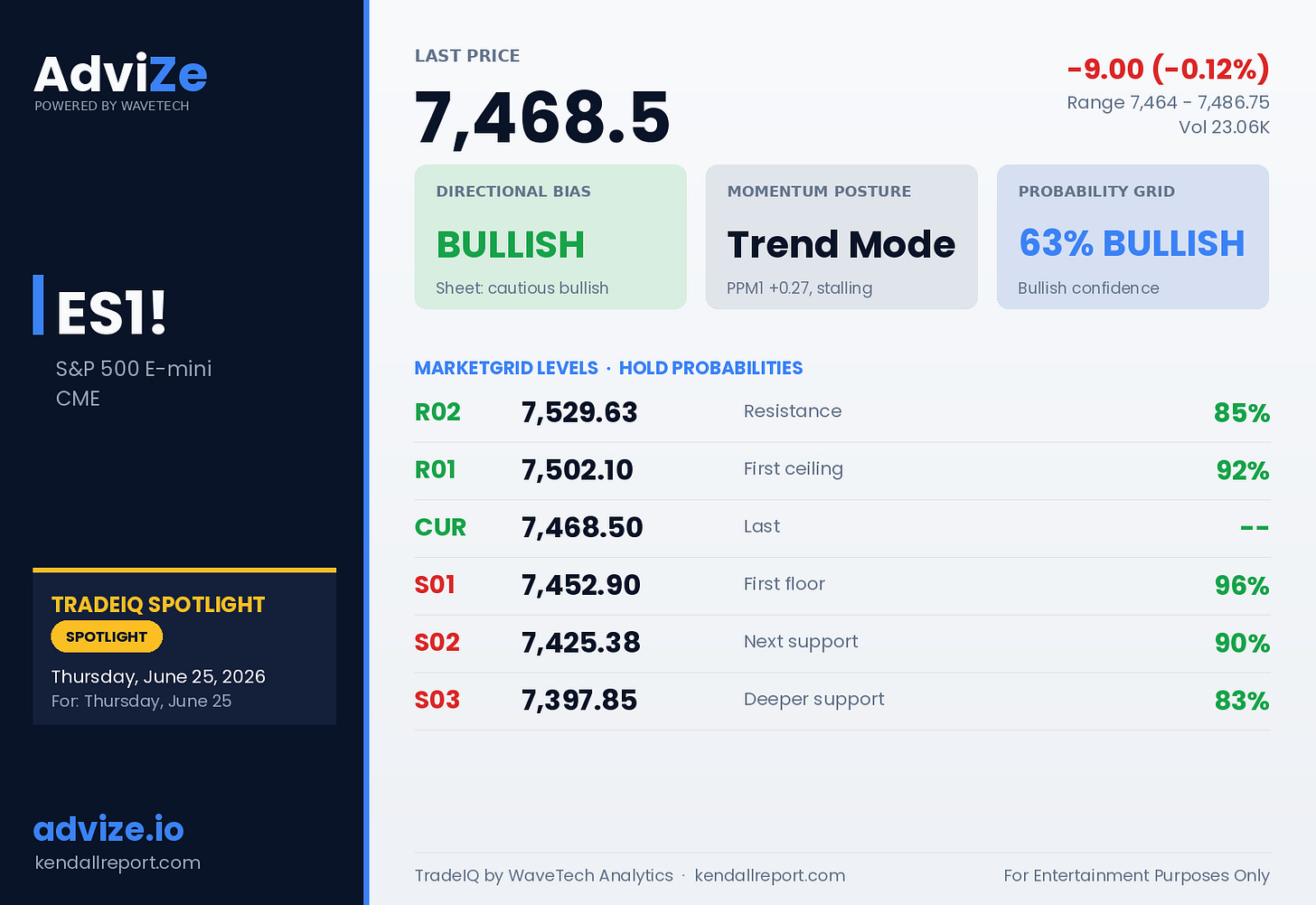1316x905 pixels.
Task: Click the AdviZe logo
Action: (120, 74)
